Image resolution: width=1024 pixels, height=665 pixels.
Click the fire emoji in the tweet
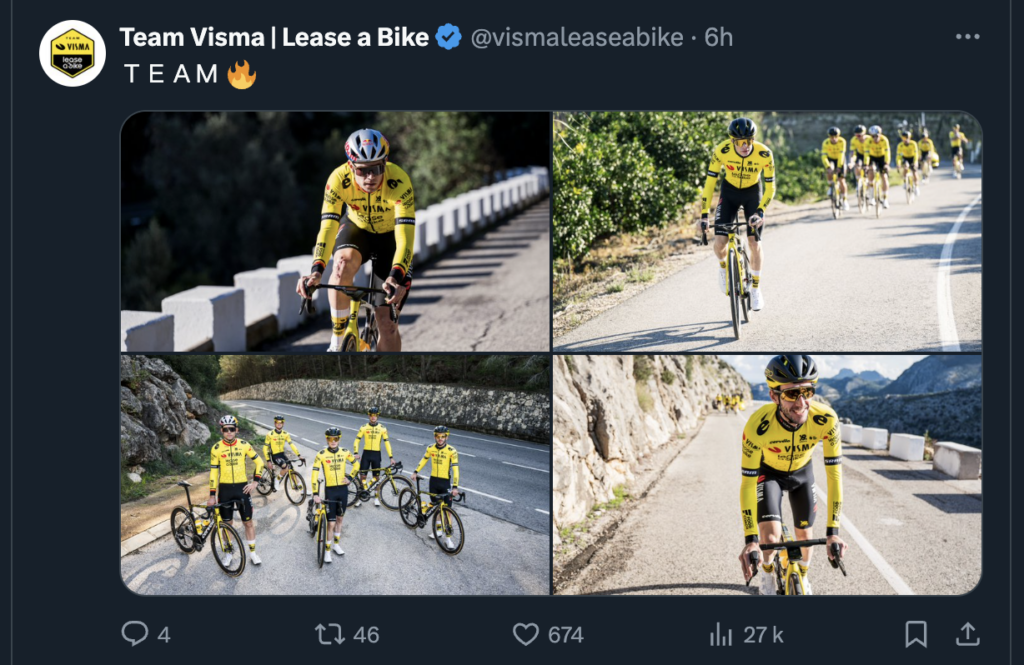coord(242,74)
